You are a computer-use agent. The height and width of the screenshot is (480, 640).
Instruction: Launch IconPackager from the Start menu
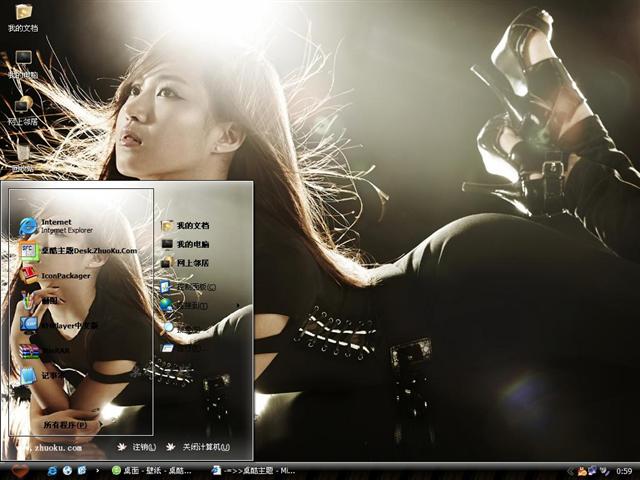point(60,275)
